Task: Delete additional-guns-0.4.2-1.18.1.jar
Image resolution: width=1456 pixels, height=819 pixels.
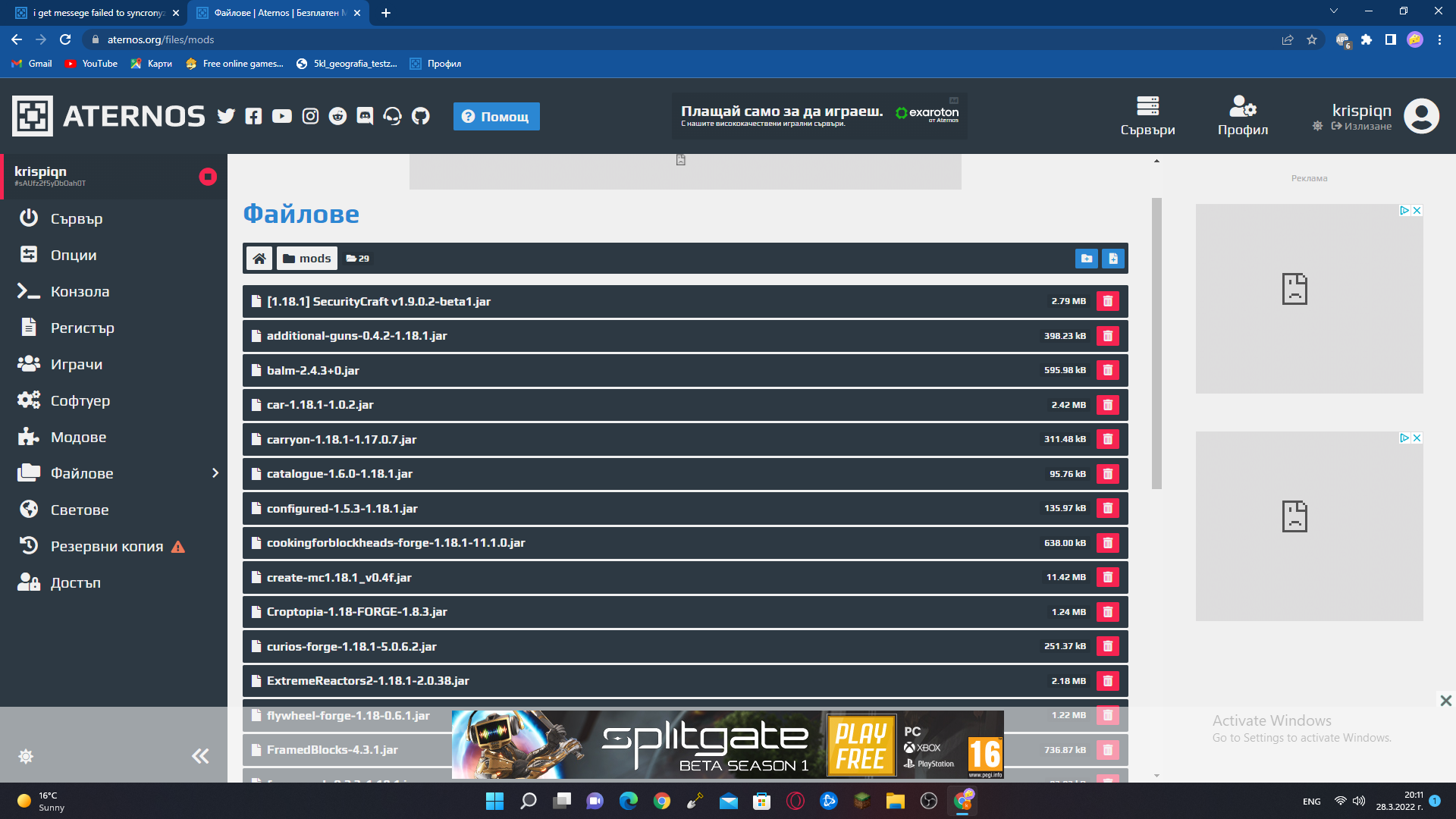Action: click(x=1108, y=336)
